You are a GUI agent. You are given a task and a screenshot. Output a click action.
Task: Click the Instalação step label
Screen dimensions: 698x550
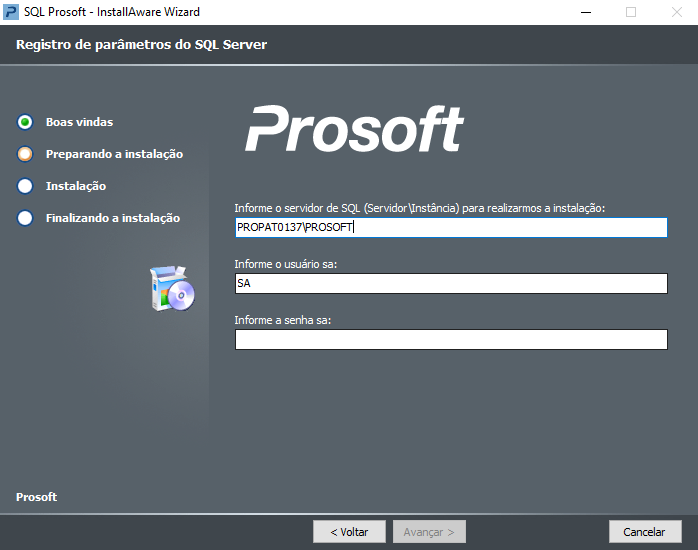pos(76,186)
